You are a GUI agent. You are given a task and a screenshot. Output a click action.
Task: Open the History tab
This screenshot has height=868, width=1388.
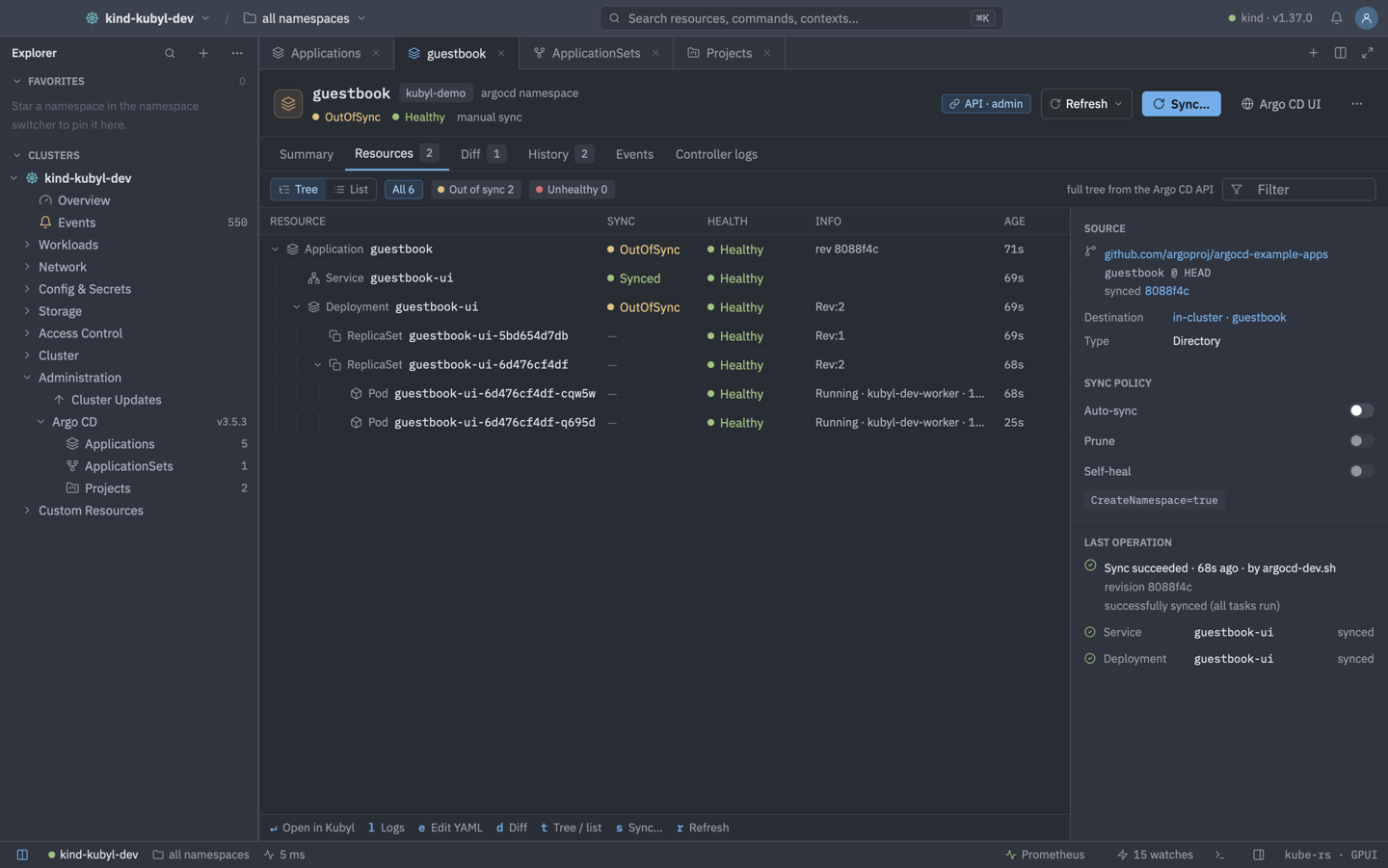click(x=560, y=154)
